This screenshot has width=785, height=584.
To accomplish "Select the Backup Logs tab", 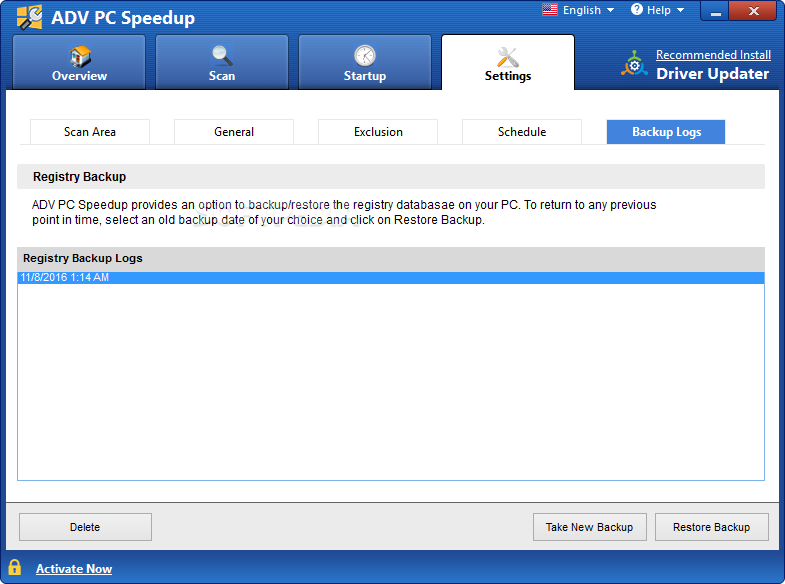I will coord(666,132).
